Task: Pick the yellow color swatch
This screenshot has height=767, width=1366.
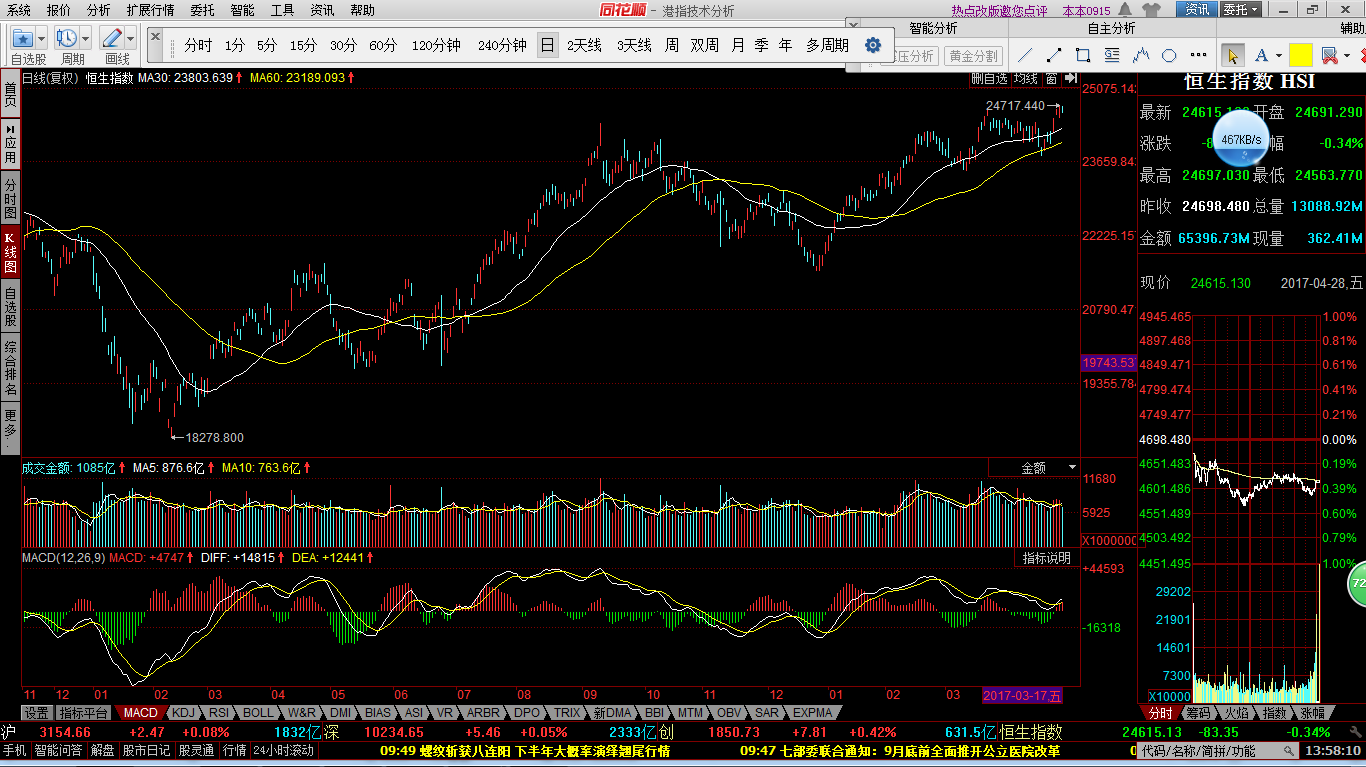Action: click(1300, 55)
